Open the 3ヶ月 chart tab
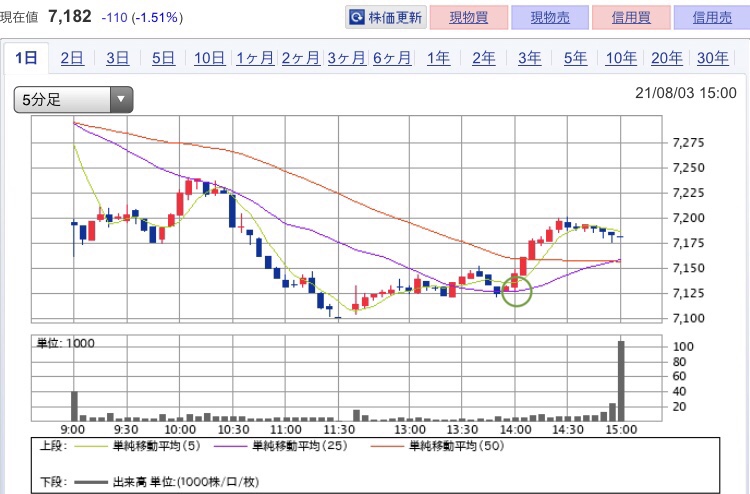This screenshot has height=494, width=750. [x=346, y=58]
